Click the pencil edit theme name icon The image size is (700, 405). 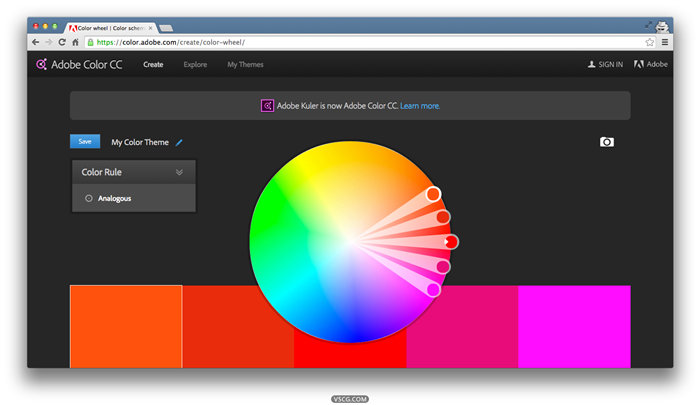(179, 142)
